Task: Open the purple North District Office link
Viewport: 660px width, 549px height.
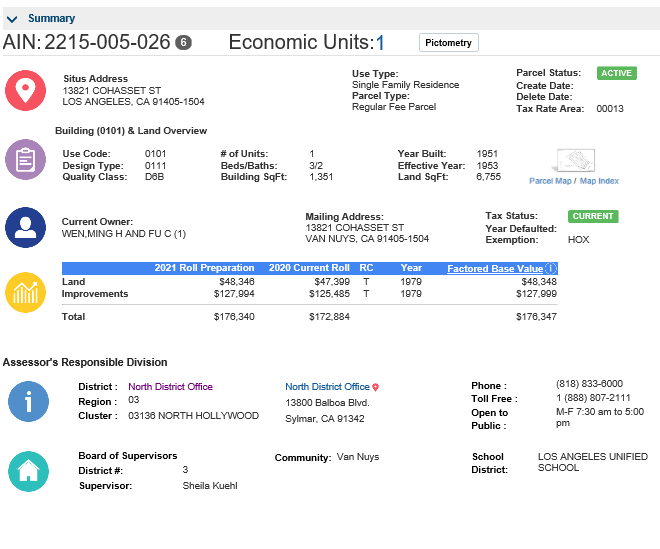Action: point(170,386)
